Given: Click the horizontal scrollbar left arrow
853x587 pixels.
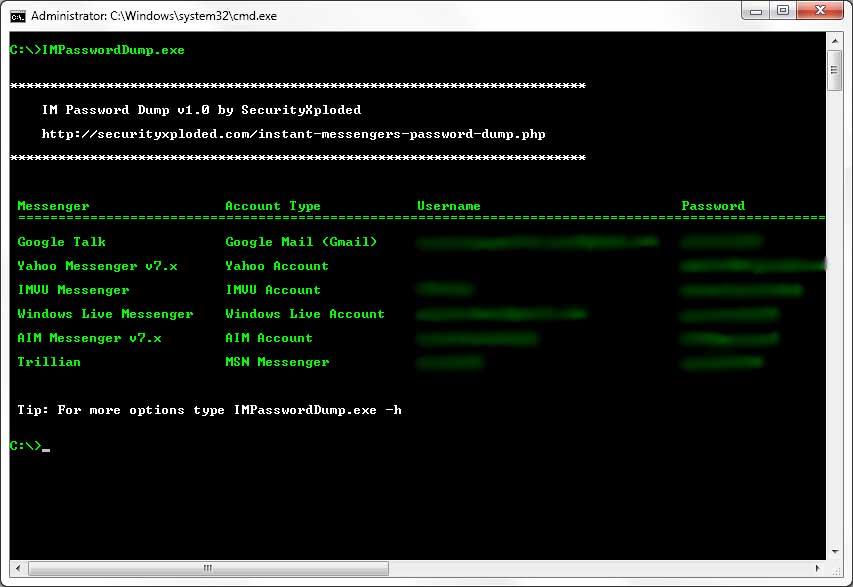Looking at the screenshot, I should [x=18, y=568].
